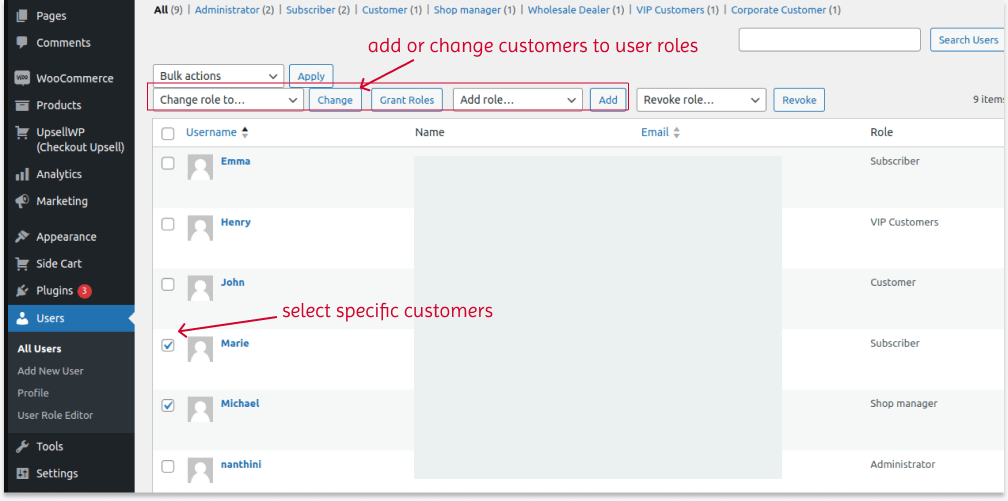Screen dimensions: 1008x501
Task: Click the Change button
Action: click(x=335, y=100)
